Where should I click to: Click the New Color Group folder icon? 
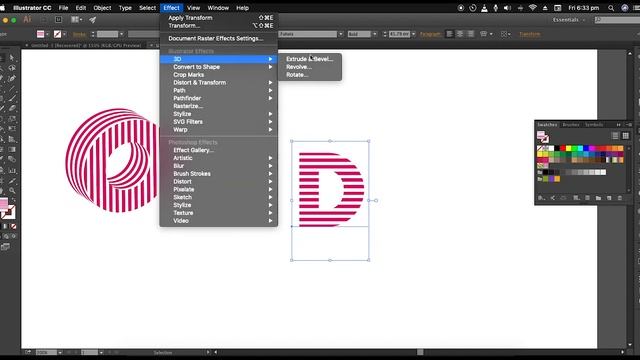(598, 198)
